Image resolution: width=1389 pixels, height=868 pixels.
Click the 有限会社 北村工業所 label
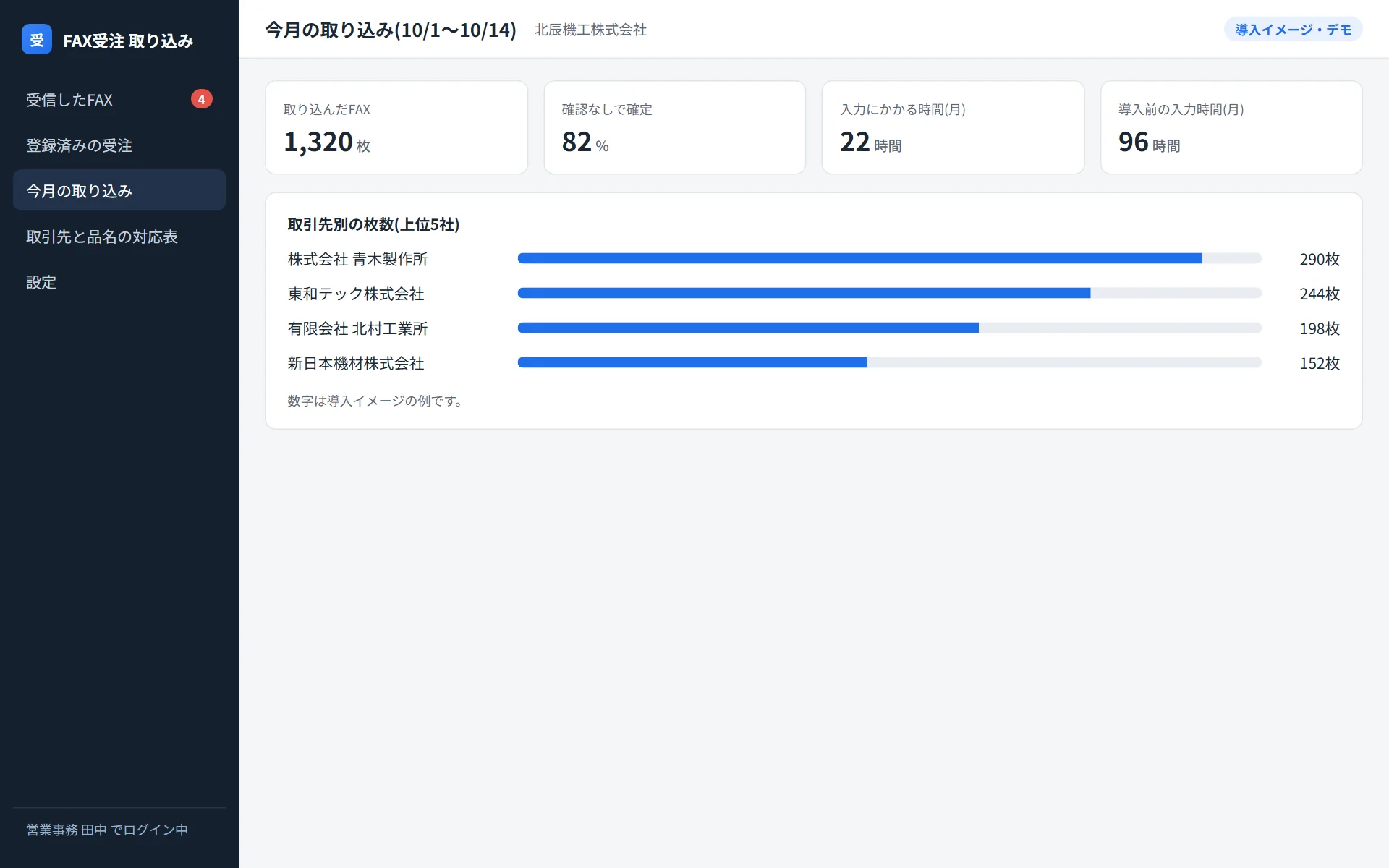tap(357, 328)
